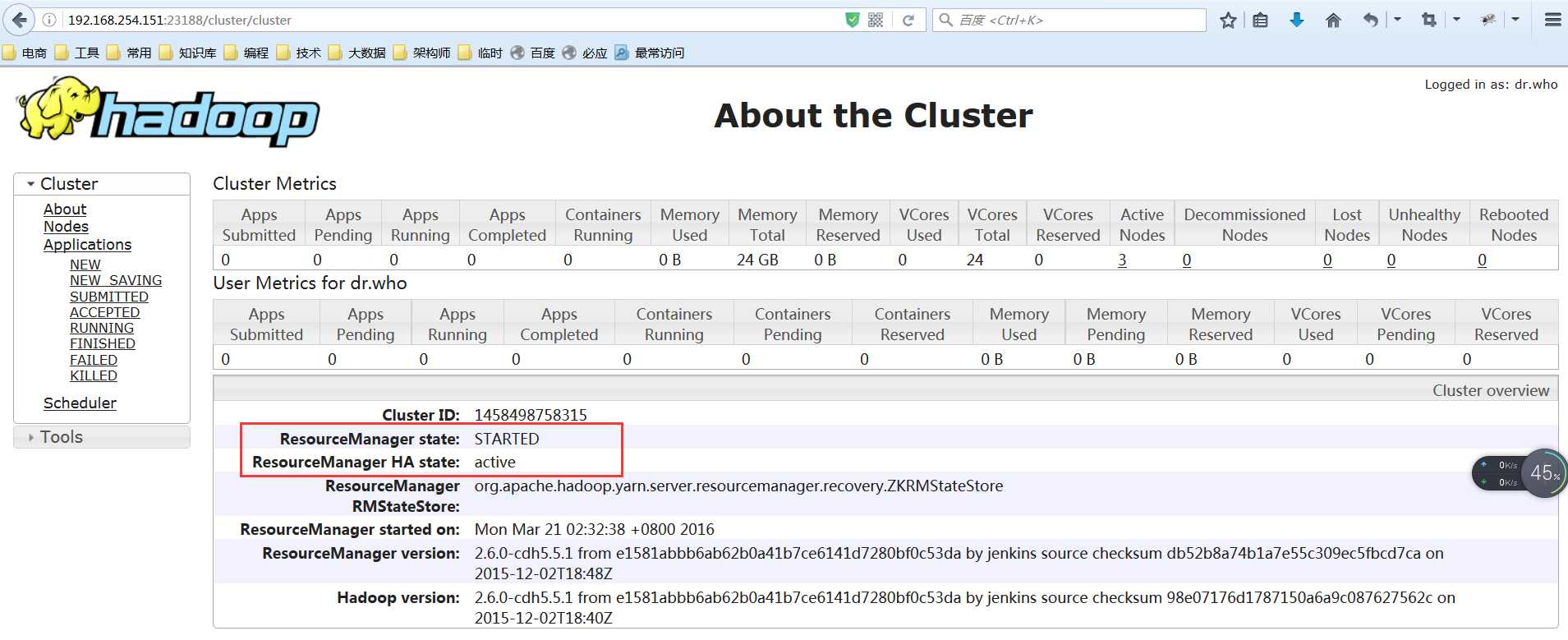Viewport: 1568px width, 640px height.
Task: Show bookmarks list icon
Action: [1260, 20]
